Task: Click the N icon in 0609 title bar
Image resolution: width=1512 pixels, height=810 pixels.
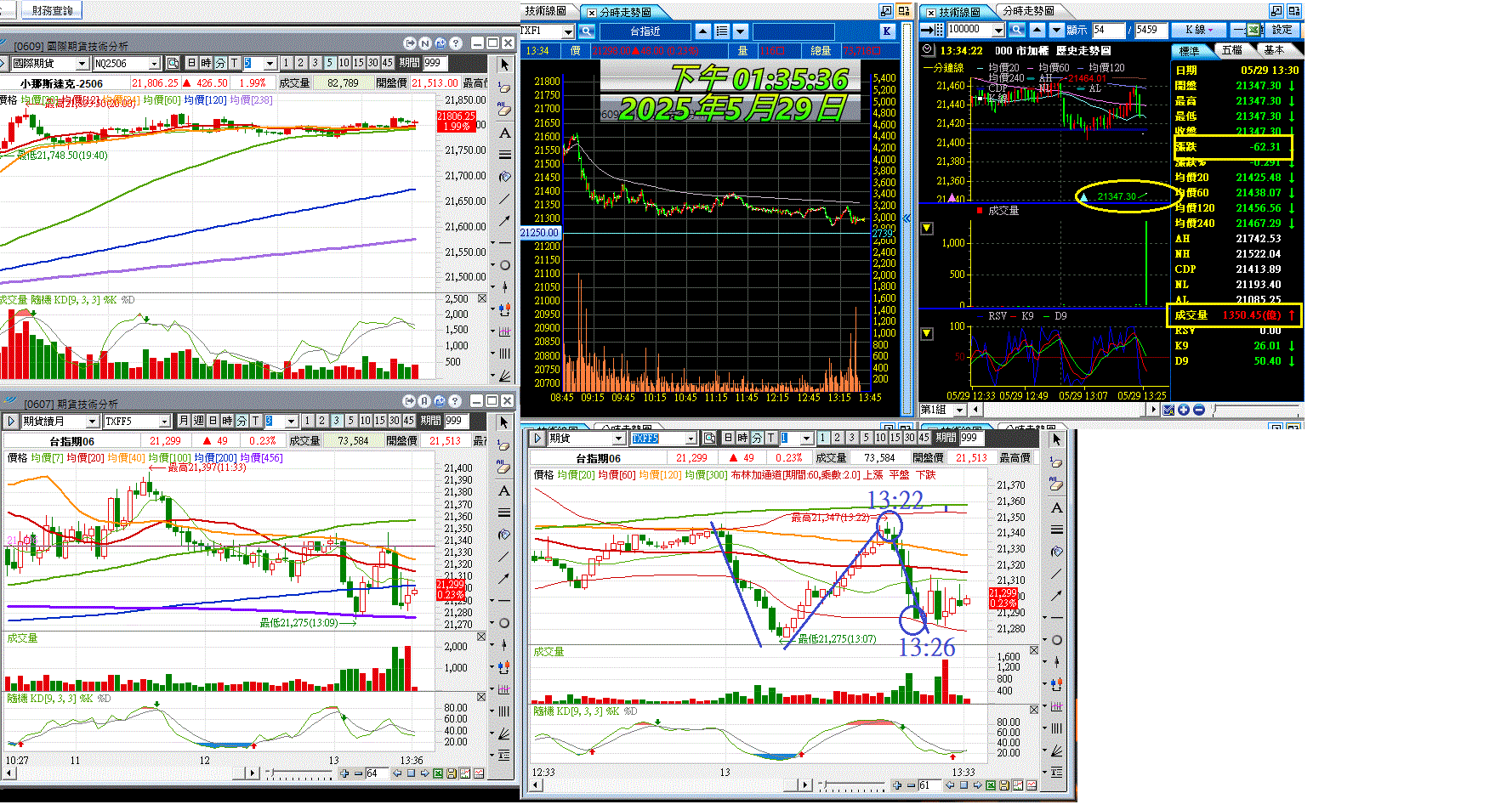Action: tap(425, 42)
